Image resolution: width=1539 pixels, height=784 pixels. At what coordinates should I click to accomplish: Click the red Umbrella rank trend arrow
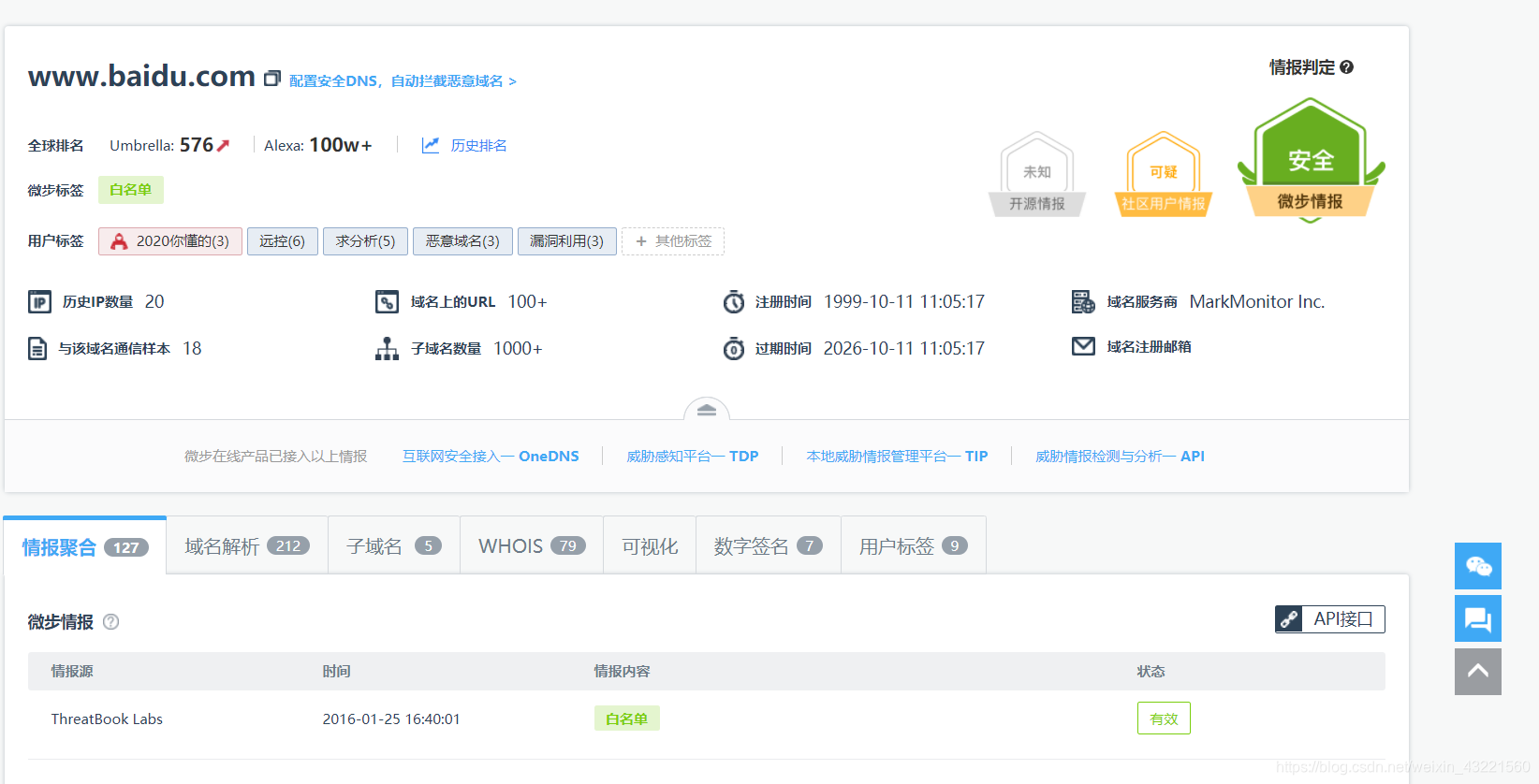(223, 145)
